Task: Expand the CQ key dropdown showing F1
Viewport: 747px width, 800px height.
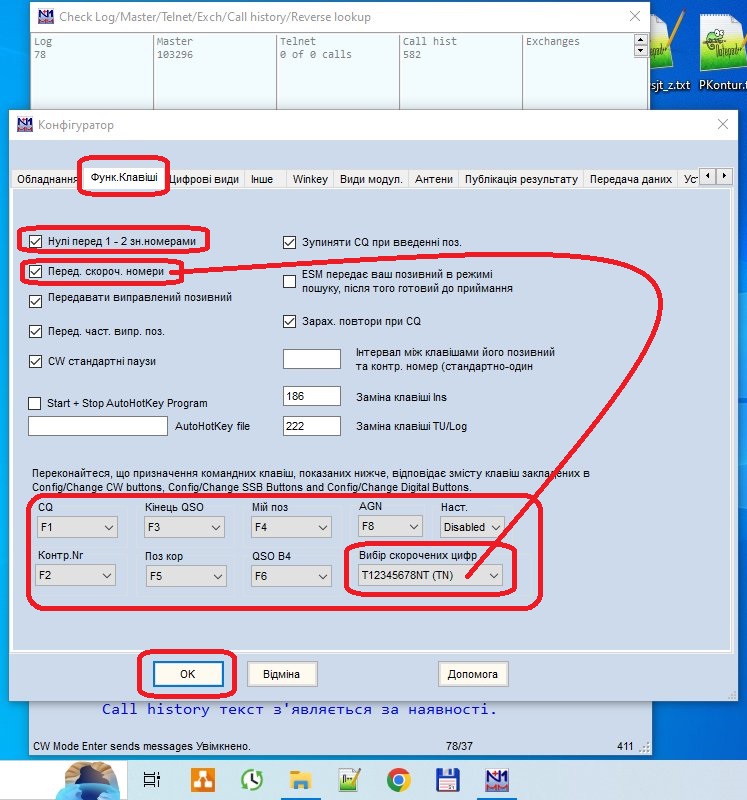Action: click(76, 527)
